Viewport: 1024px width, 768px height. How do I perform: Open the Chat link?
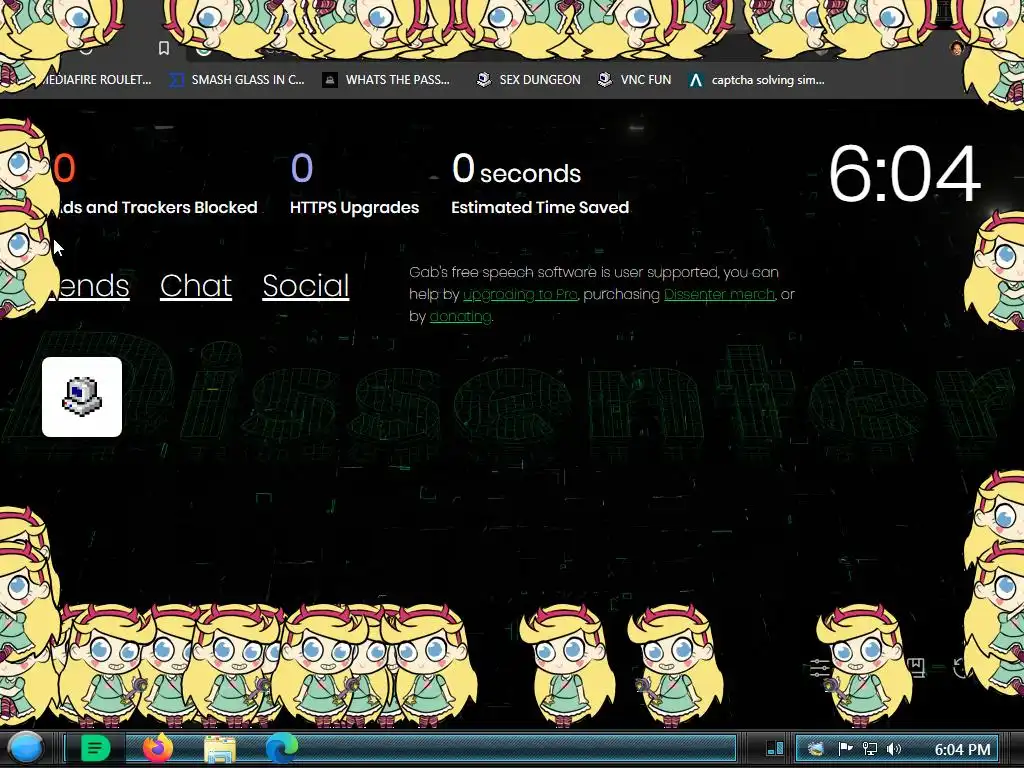click(196, 285)
